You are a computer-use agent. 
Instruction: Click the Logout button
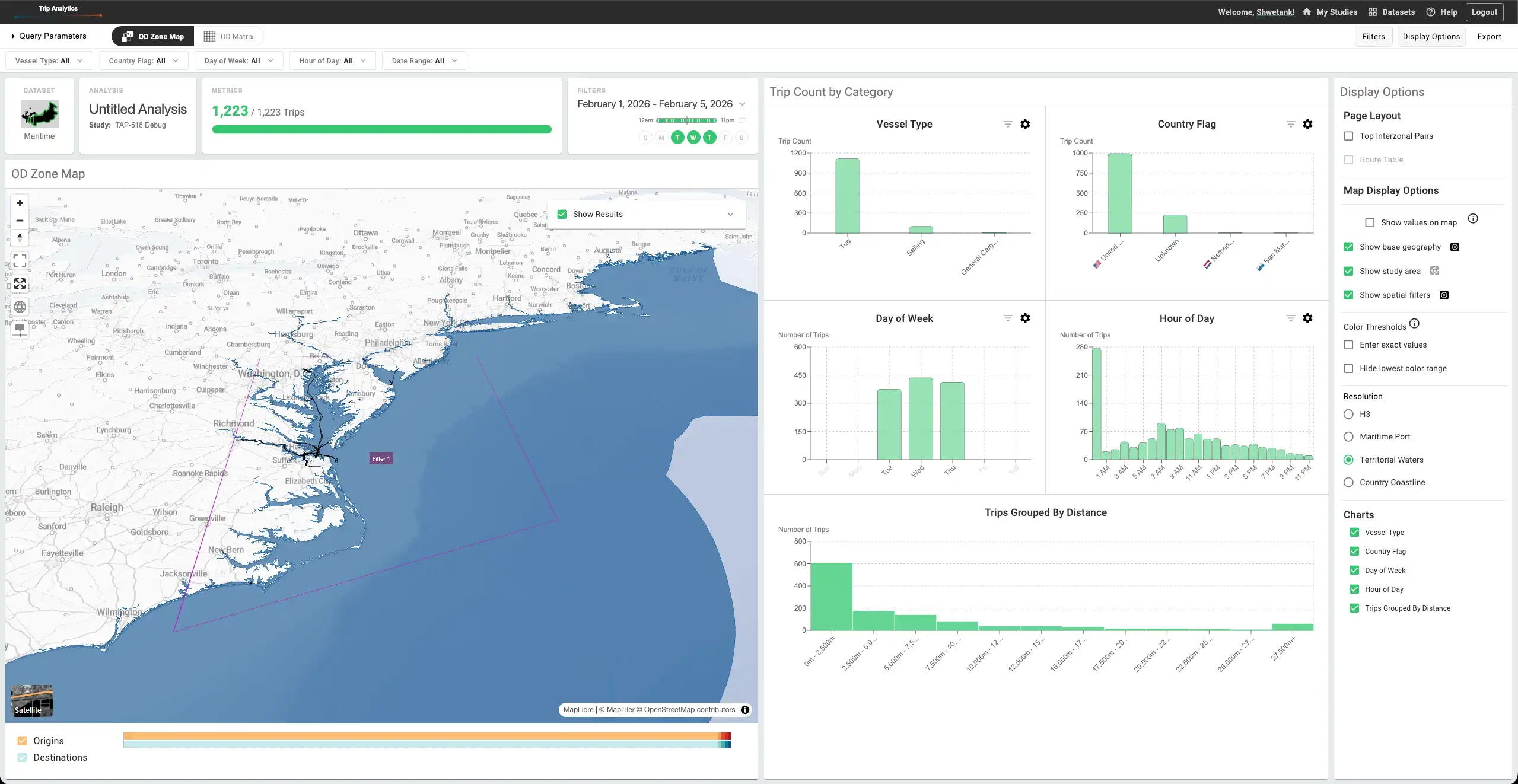[1485, 12]
